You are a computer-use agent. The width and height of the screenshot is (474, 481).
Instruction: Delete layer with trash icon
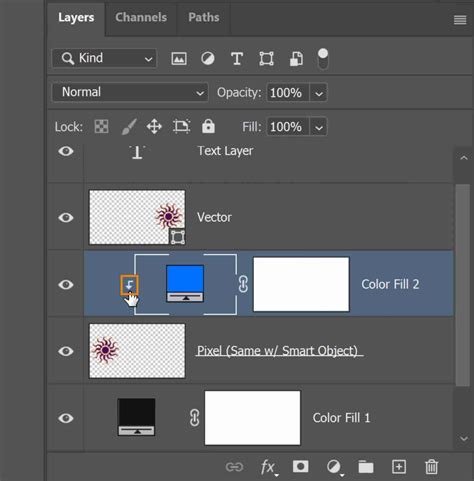click(431, 466)
